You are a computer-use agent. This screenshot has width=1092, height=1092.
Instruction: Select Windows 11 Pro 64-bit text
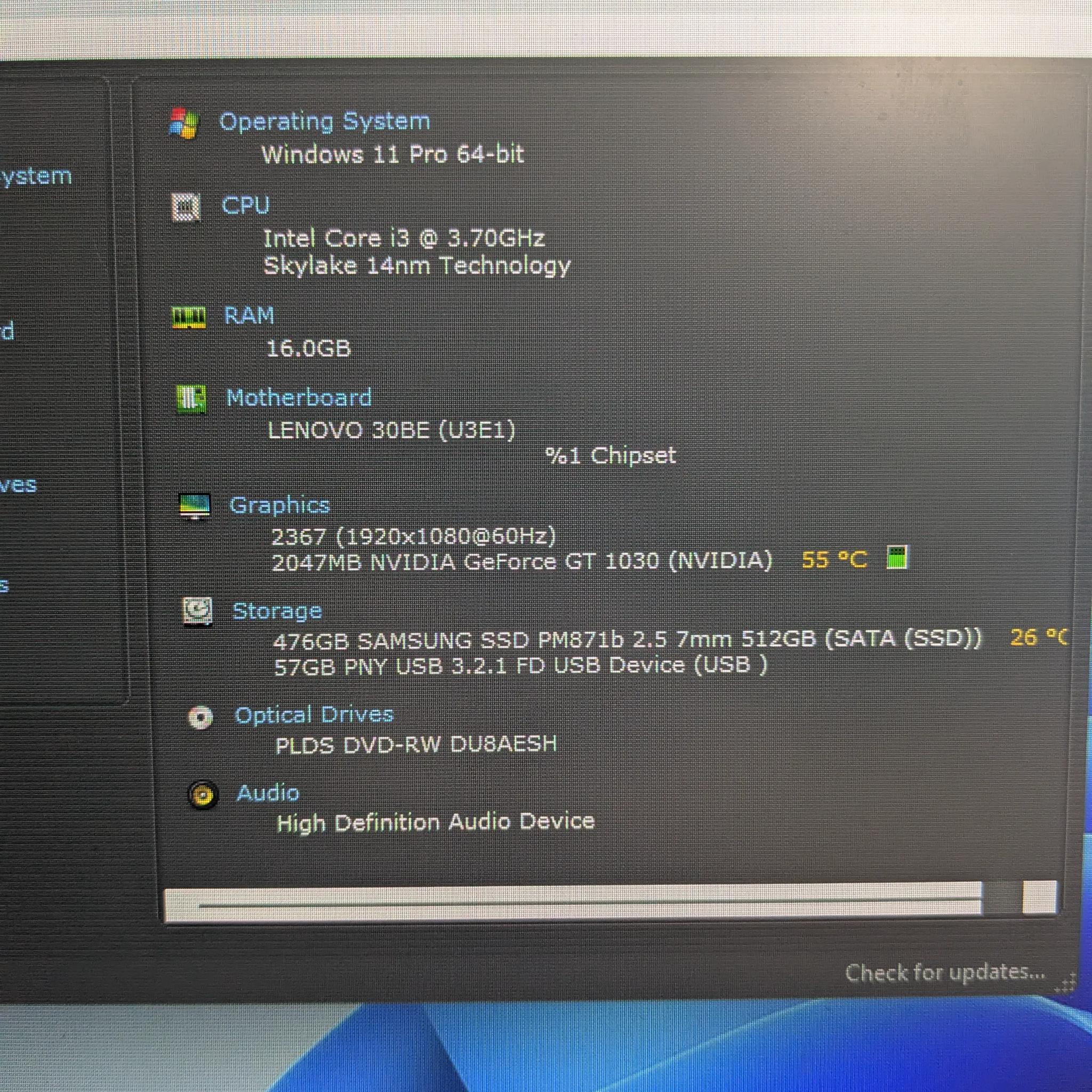pyautogui.click(x=393, y=154)
